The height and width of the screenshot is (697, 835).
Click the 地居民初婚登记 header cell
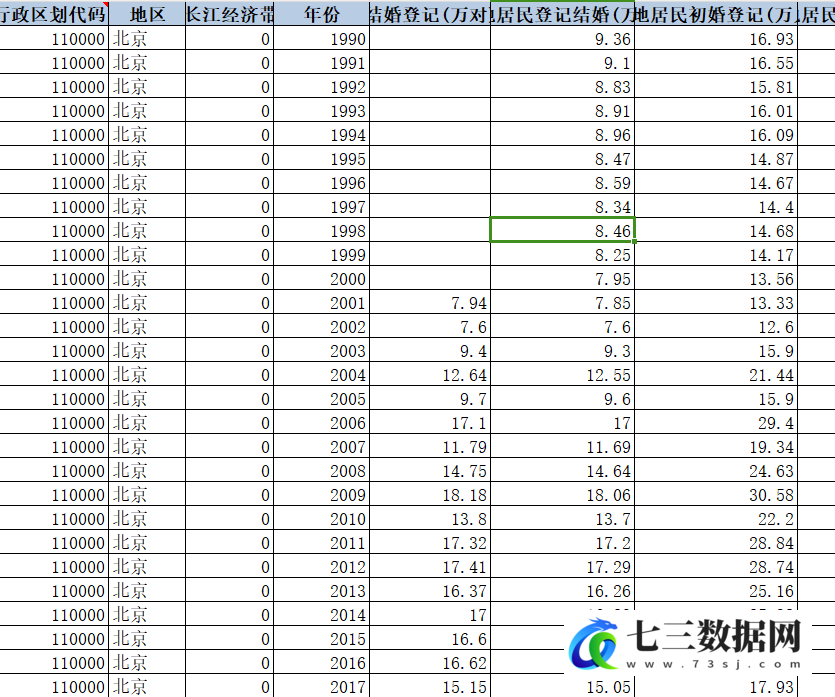tap(716, 13)
